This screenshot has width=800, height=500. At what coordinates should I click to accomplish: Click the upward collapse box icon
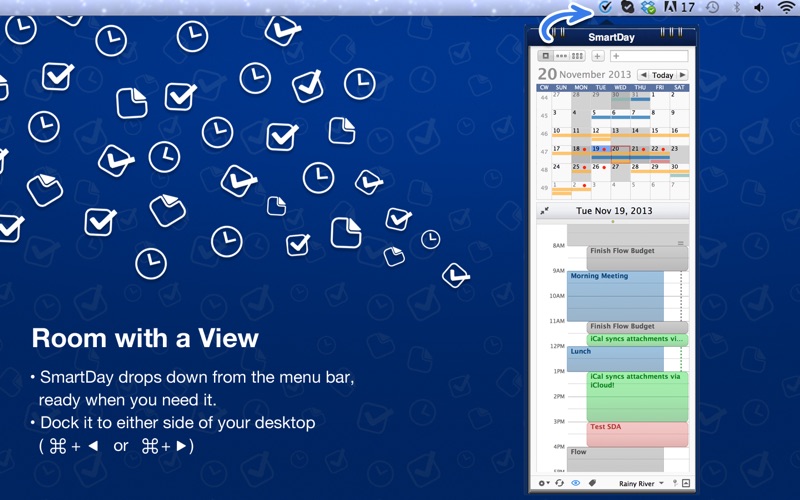(686, 483)
